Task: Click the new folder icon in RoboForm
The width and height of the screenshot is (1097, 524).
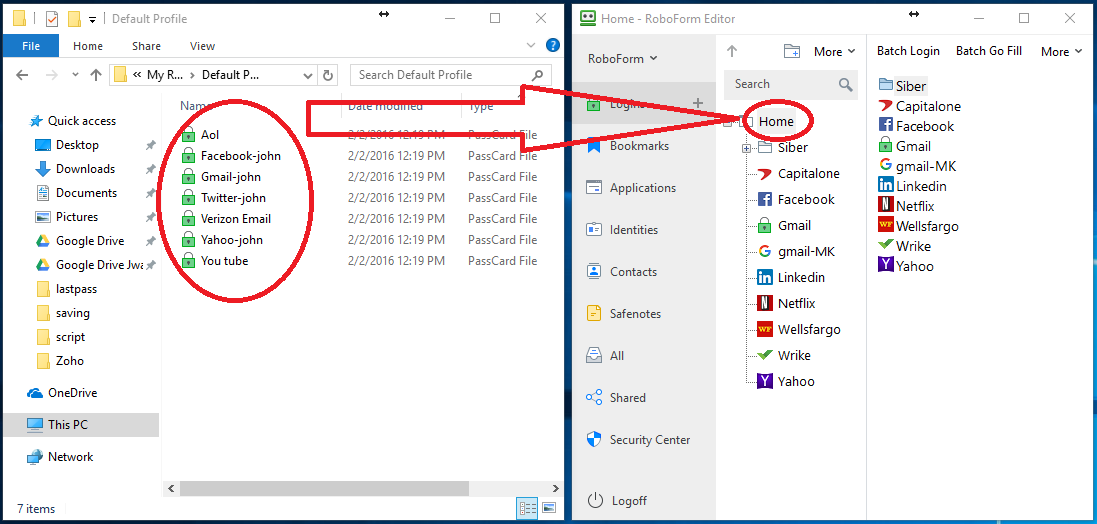Action: coord(791,51)
